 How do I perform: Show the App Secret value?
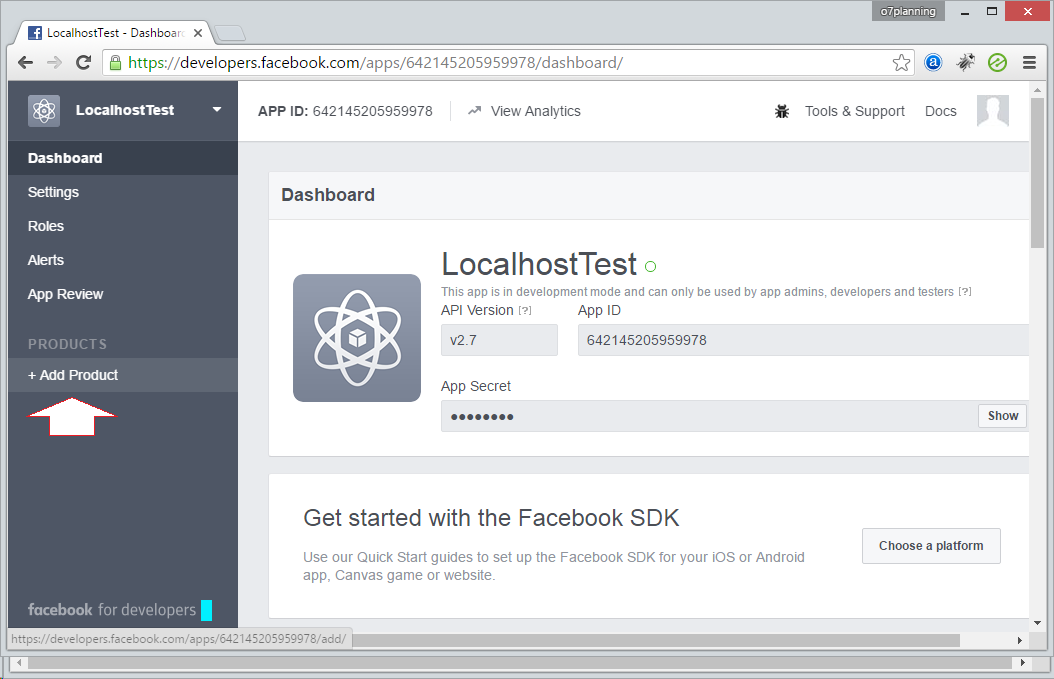pyautogui.click(x=1002, y=415)
